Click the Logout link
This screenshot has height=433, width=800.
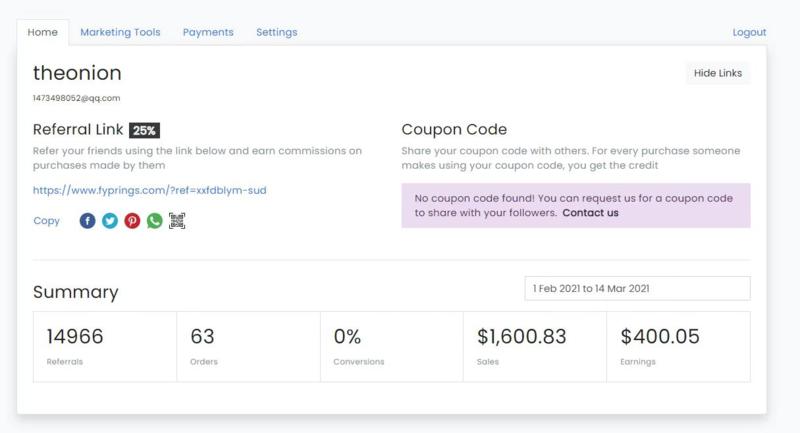749,32
